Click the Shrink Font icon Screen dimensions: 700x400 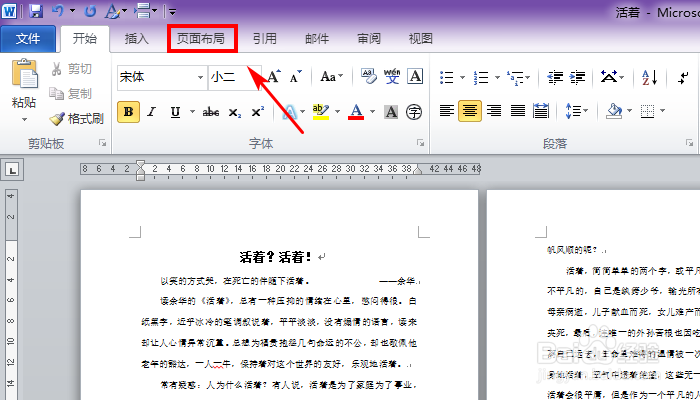tap(296, 77)
